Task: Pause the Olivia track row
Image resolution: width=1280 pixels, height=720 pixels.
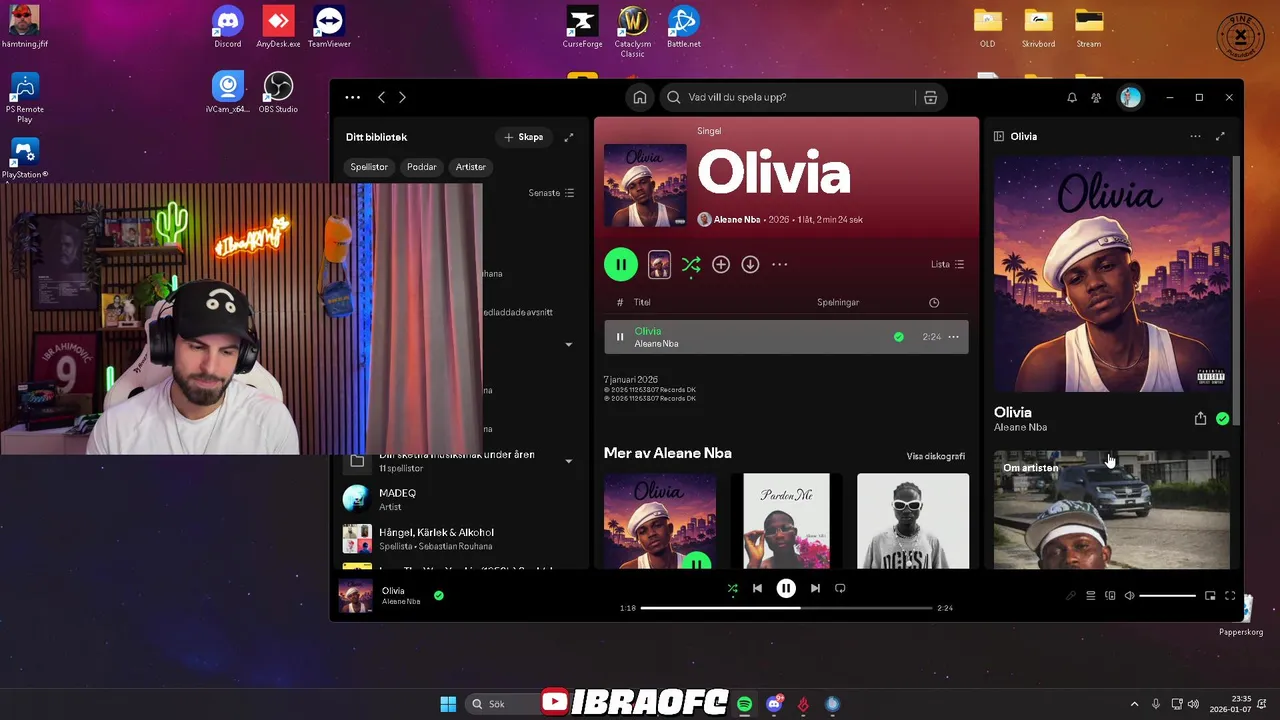Action: point(620,337)
